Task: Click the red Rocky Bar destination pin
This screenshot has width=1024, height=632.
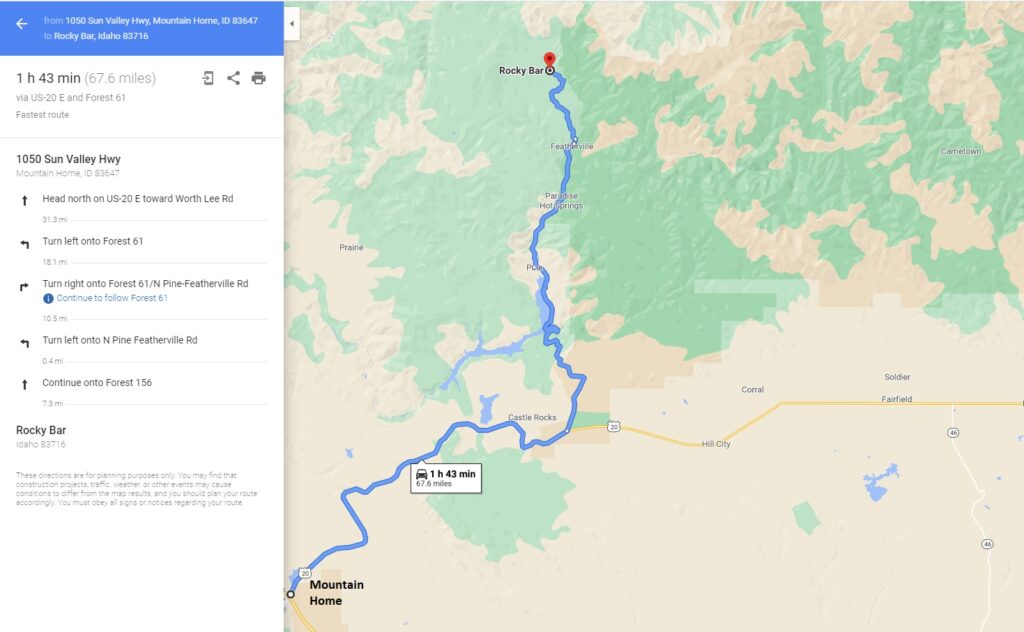Action: (x=550, y=61)
